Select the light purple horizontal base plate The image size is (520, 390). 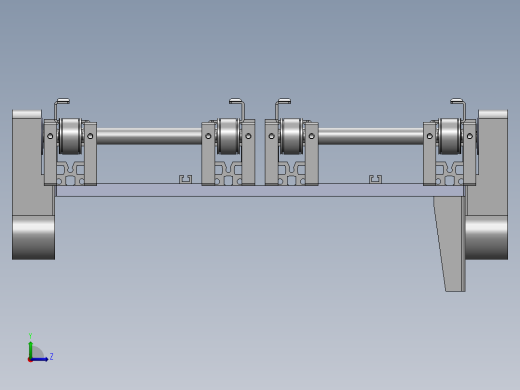click(260, 190)
